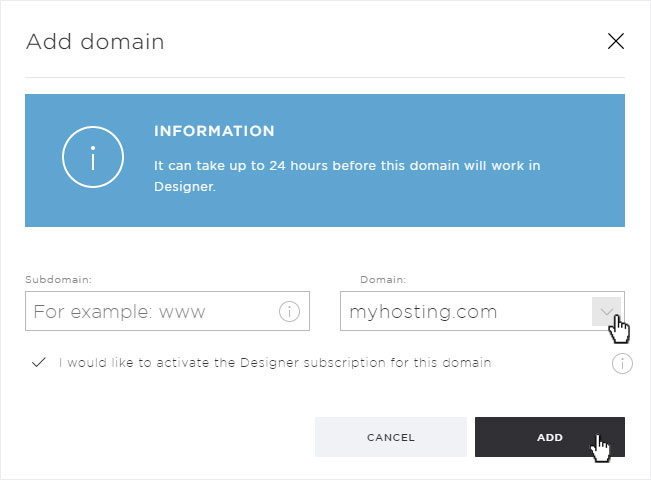Select the 'myhosting.com' text in the combo box
Screen dimensions: 651x480
[423, 312]
